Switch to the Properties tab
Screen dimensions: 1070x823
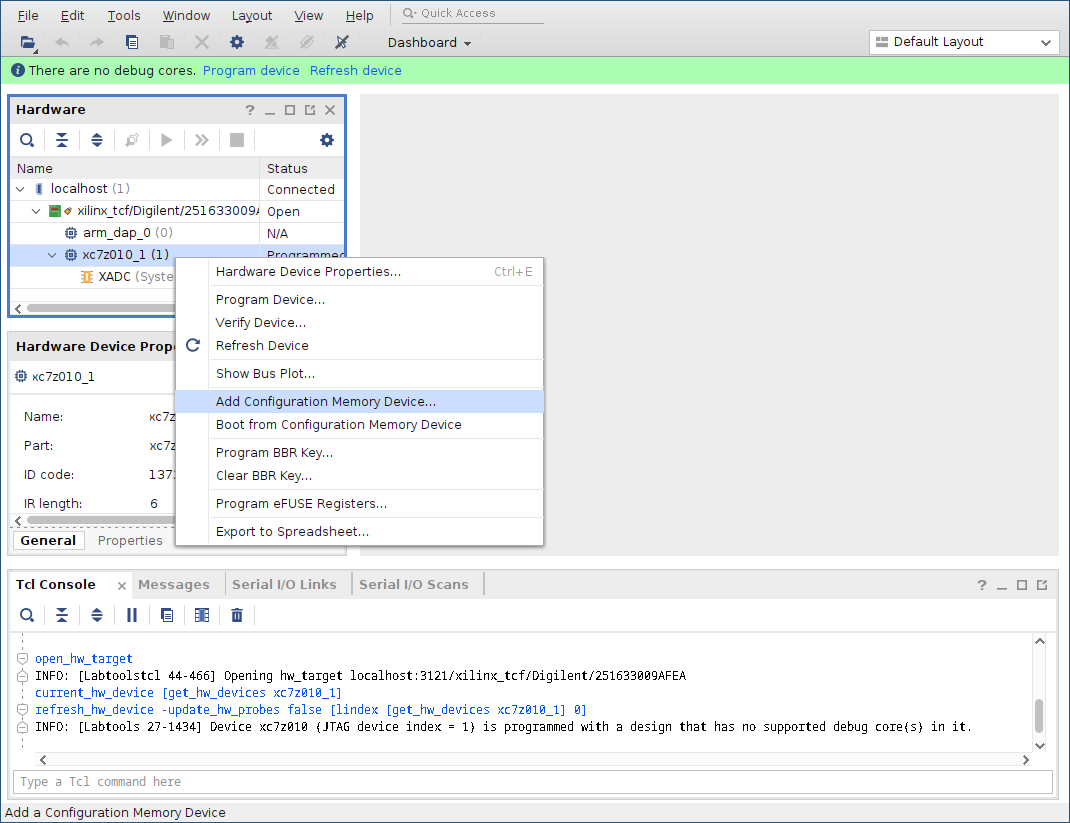click(x=130, y=540)
